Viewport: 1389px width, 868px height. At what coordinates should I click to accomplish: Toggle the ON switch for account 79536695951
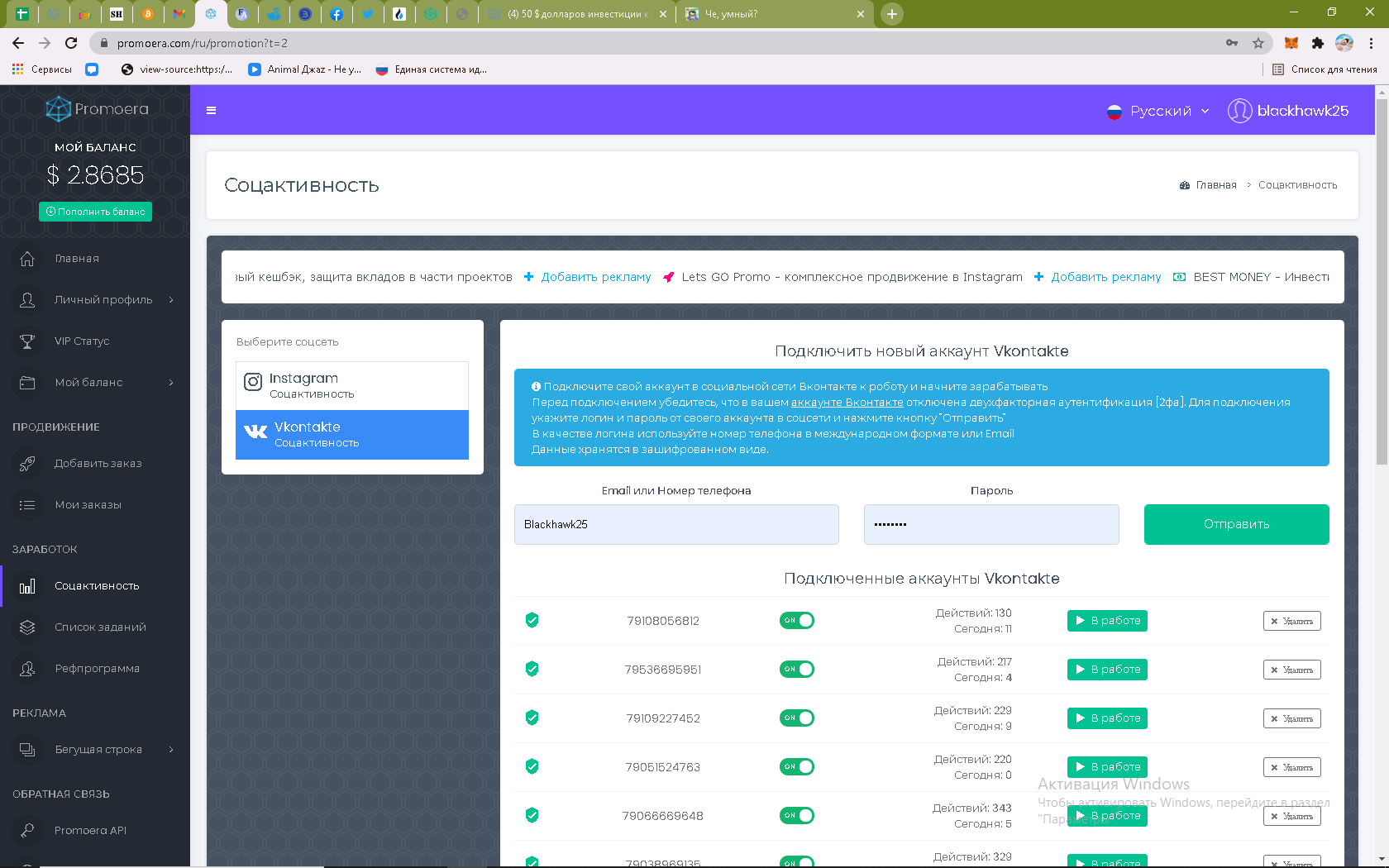(797, 669)
